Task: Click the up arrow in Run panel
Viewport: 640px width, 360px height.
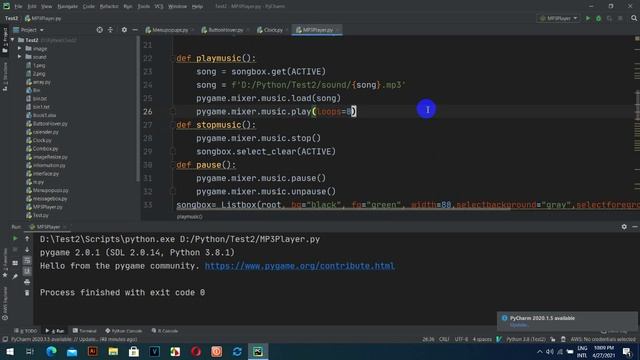Action: pos(27,238)
